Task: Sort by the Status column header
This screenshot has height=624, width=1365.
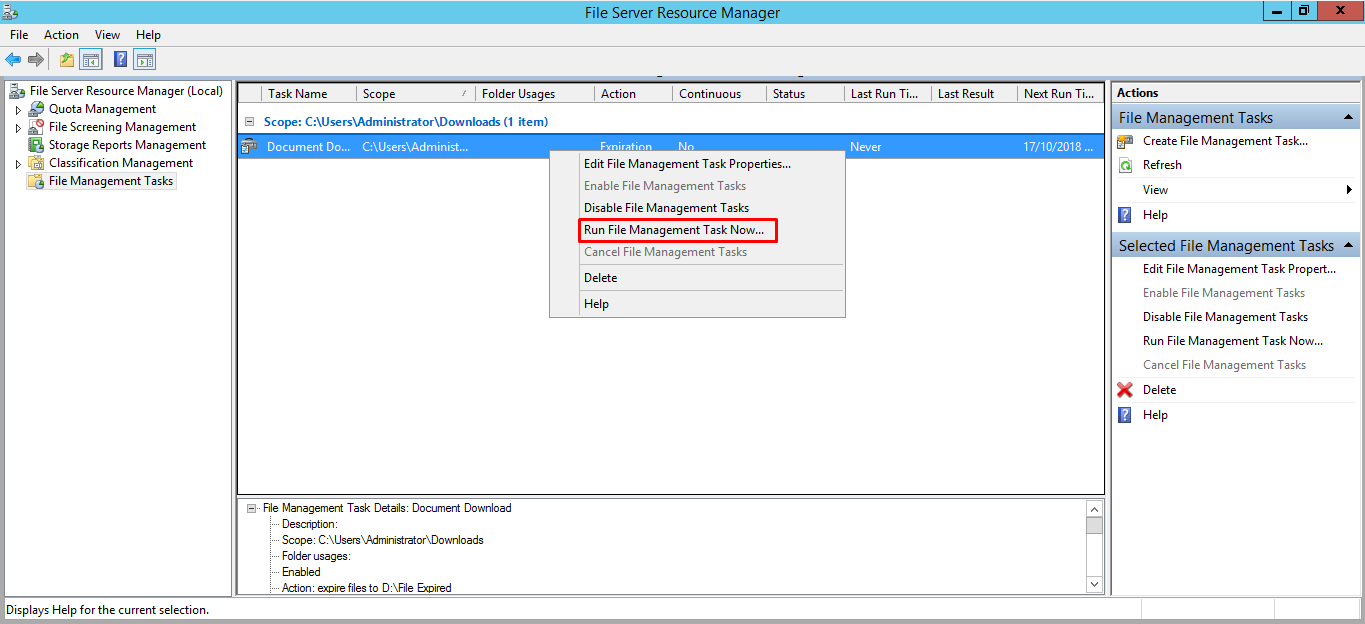Action: (805, 94)
